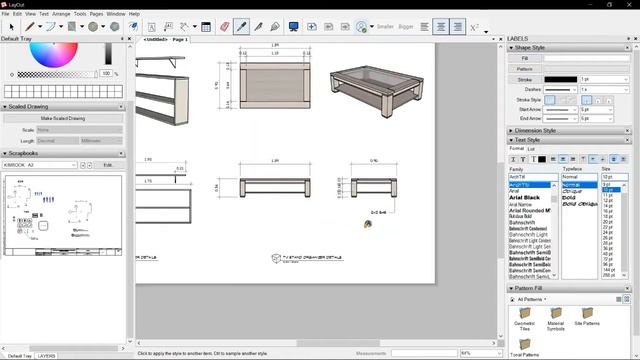Click the Make Scaled Drawing button

click(x=63, y=118)
